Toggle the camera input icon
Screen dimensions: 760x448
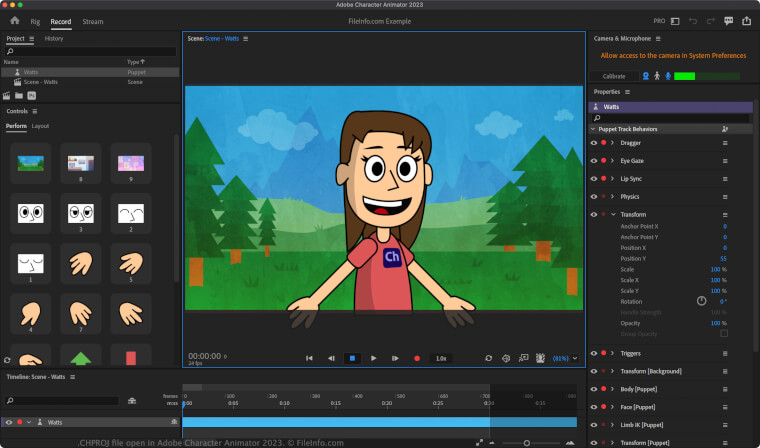(x=646, y=76)
